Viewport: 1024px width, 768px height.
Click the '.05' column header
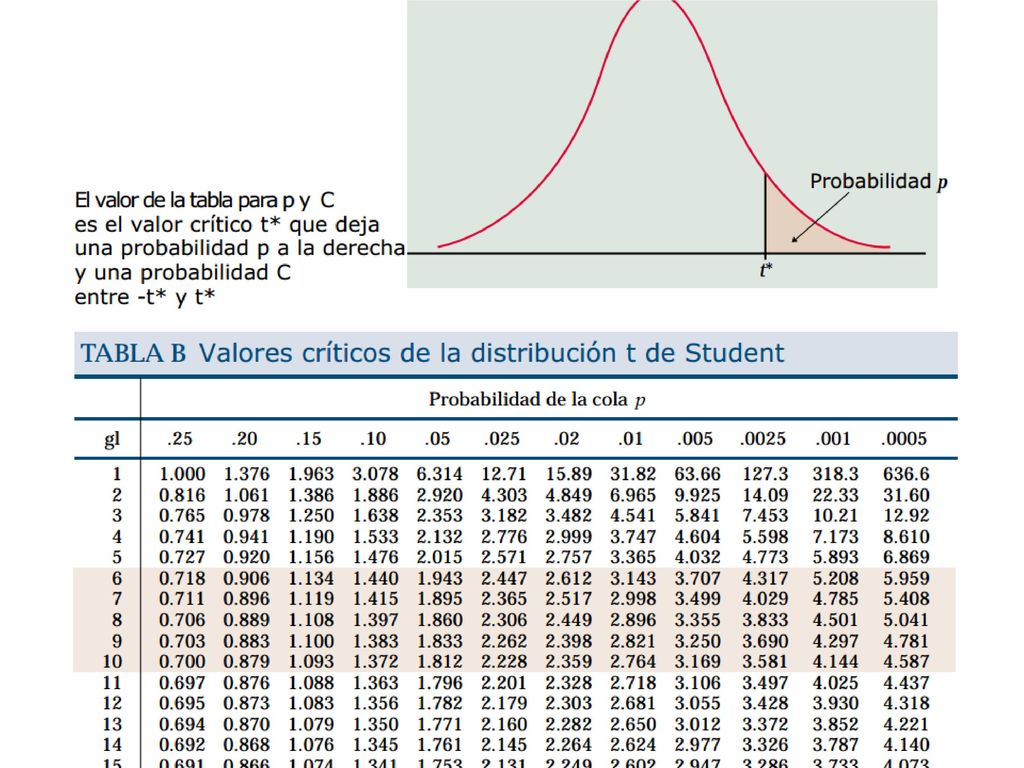tap(437, 439)
